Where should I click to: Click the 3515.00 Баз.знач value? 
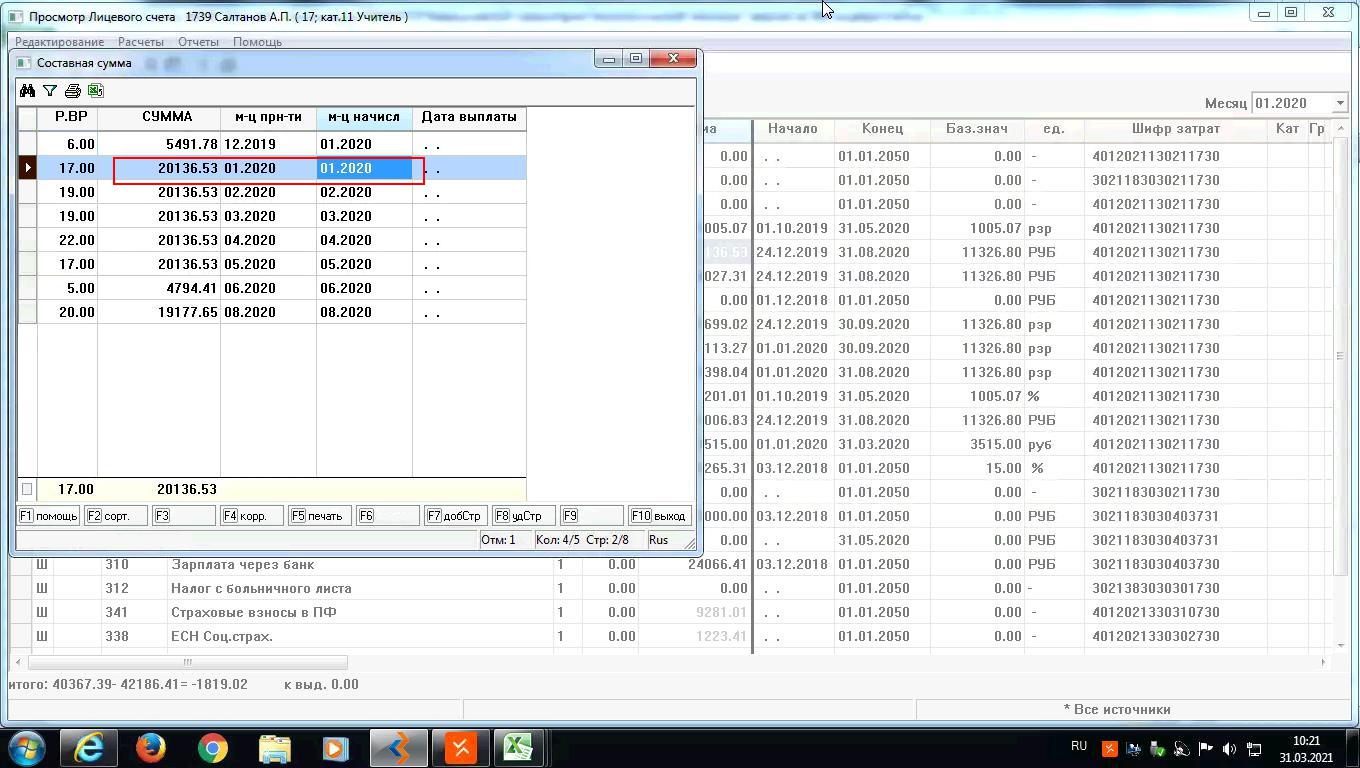tap(977, 444)
